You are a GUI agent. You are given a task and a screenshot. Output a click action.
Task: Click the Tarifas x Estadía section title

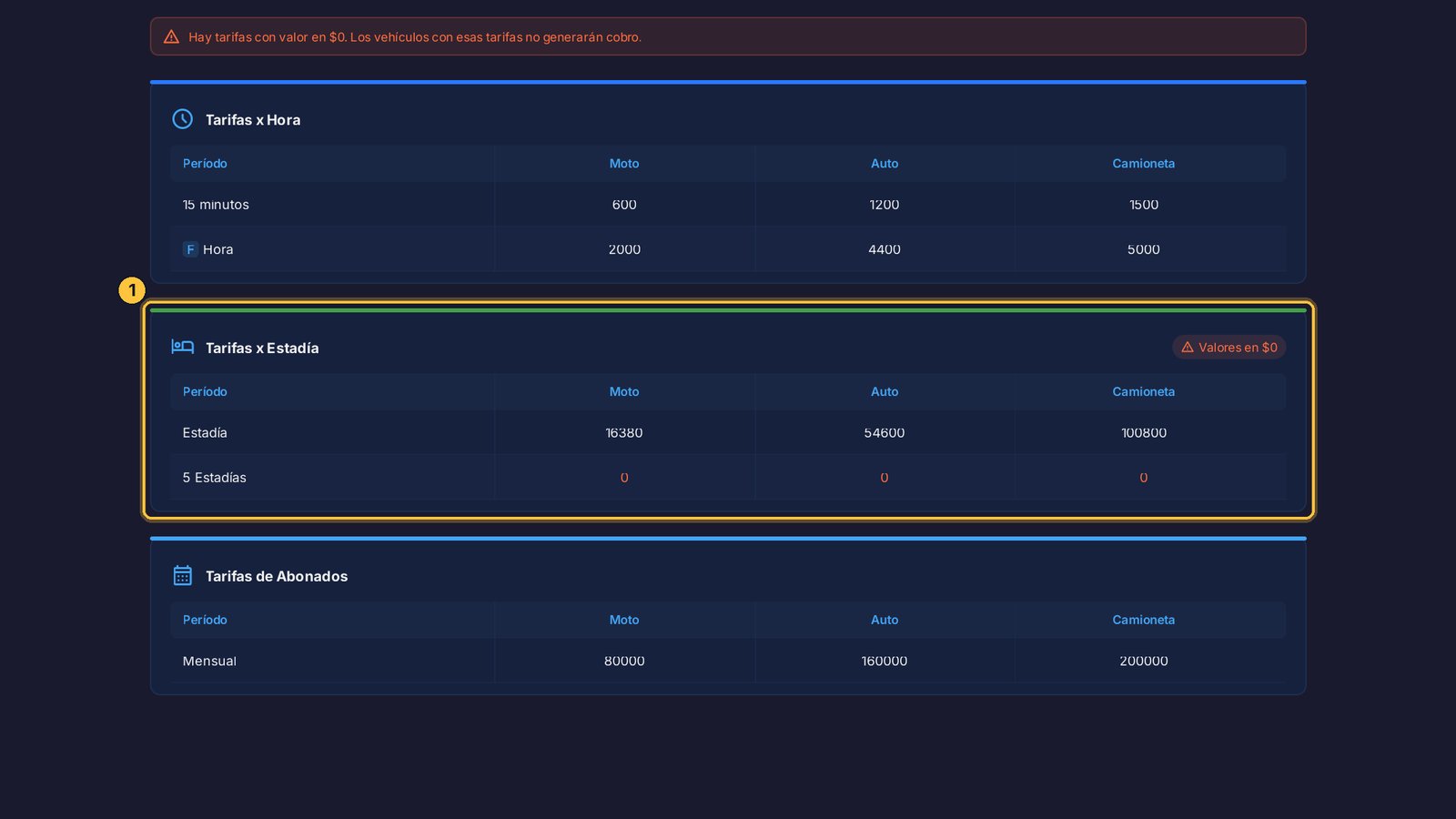(x=262, y=349)
